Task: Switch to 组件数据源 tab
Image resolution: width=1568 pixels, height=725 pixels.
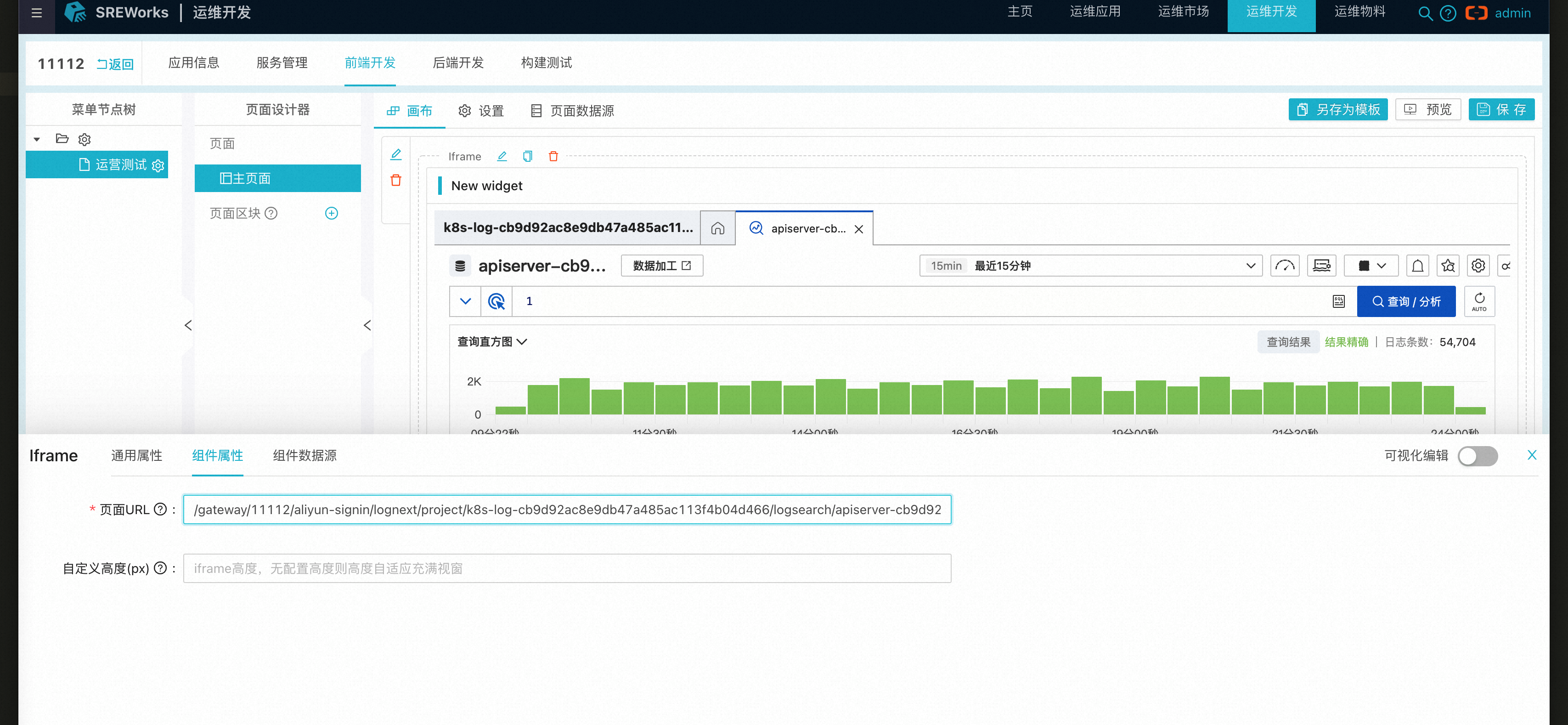Action: 305,455
